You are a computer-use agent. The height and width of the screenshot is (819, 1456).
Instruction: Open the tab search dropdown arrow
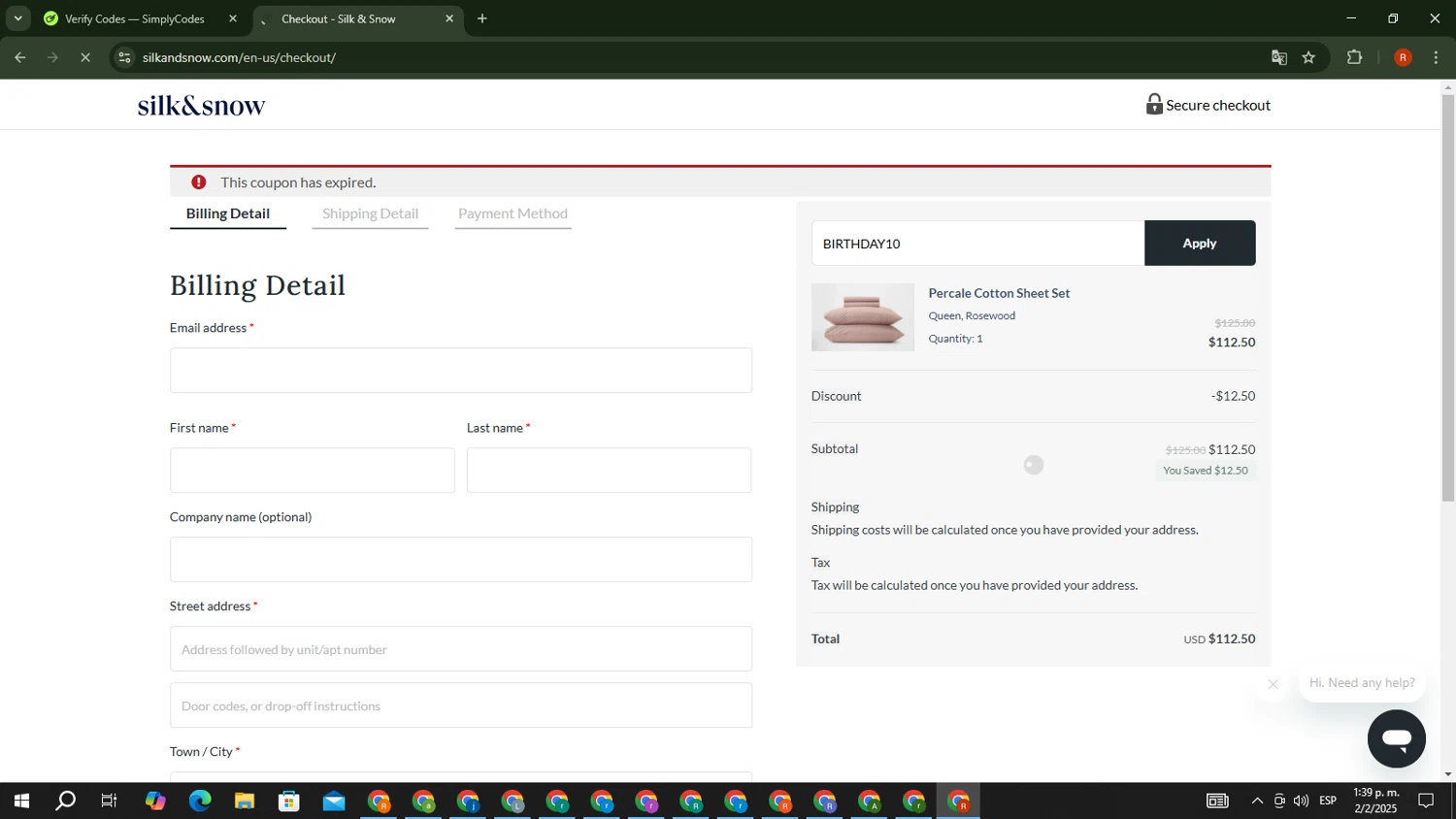point(17,18)
